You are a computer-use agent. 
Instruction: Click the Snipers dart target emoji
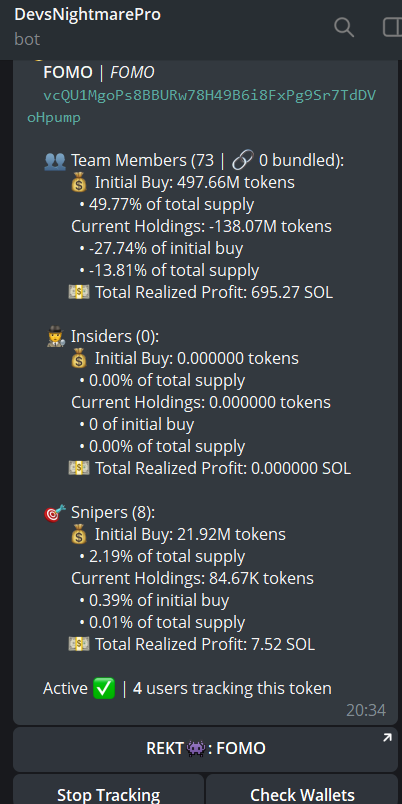(x=55, y=513)
